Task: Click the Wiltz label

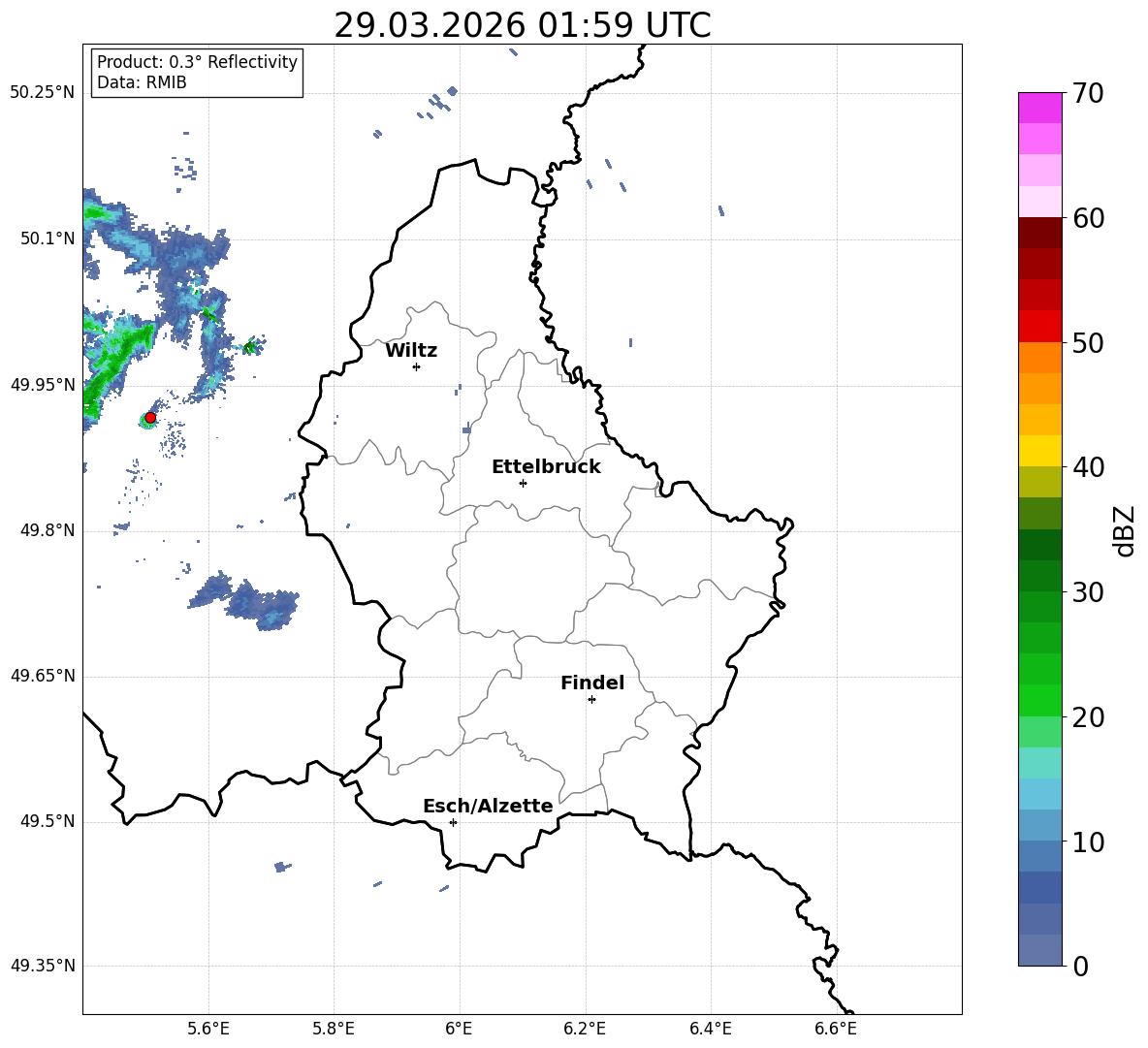Action: (411, 351)
